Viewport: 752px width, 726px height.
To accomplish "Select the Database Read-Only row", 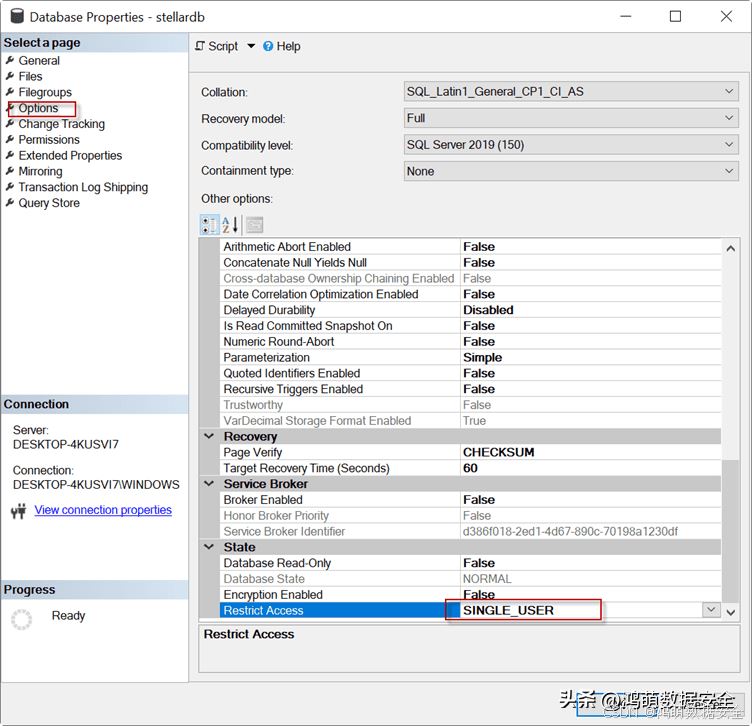I will pos(472,563).
